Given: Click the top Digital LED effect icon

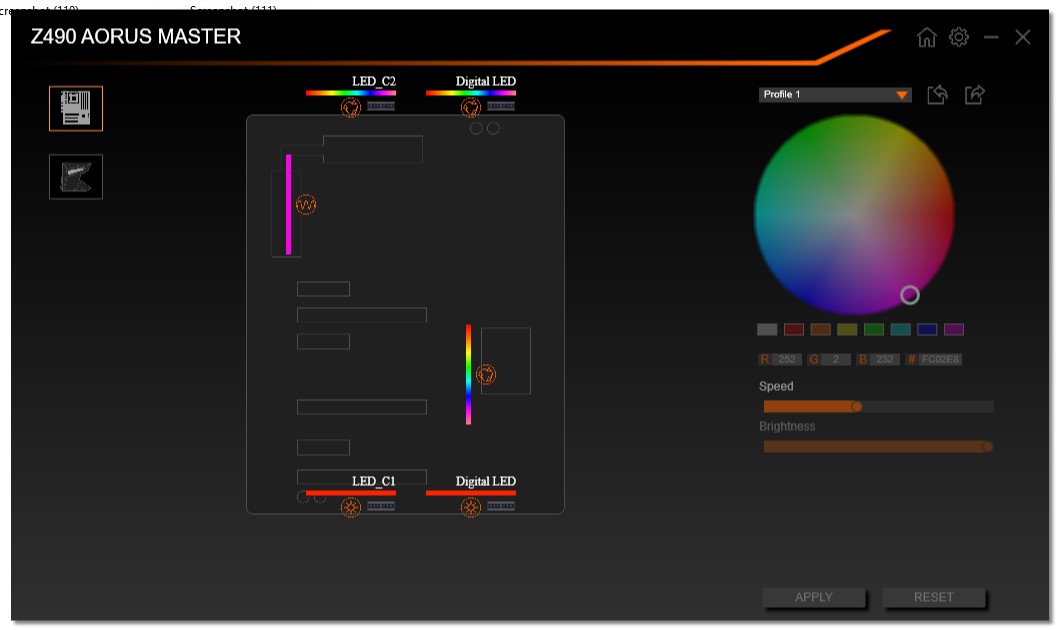Looking at the screenshot, I should coord(471,107).
